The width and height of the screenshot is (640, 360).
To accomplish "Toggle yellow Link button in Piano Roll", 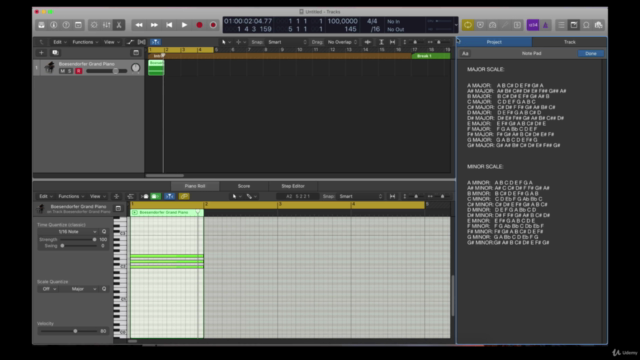I will pos(184,196).
